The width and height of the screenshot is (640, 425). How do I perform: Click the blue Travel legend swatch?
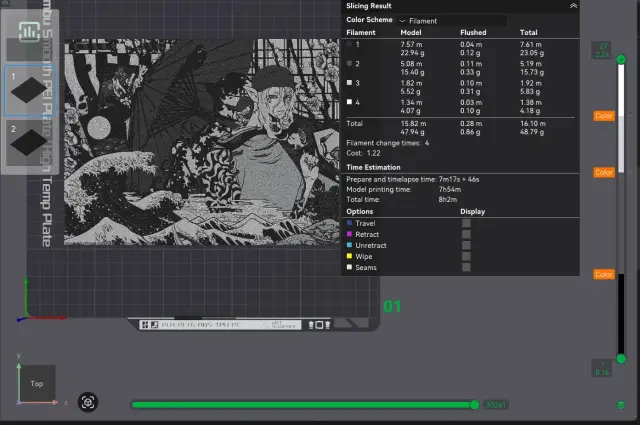[349, 223]
